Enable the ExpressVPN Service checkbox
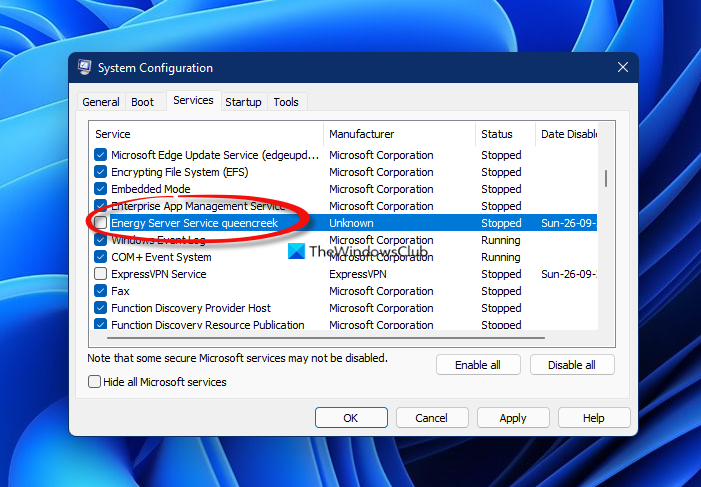 (x=101, y=273)
